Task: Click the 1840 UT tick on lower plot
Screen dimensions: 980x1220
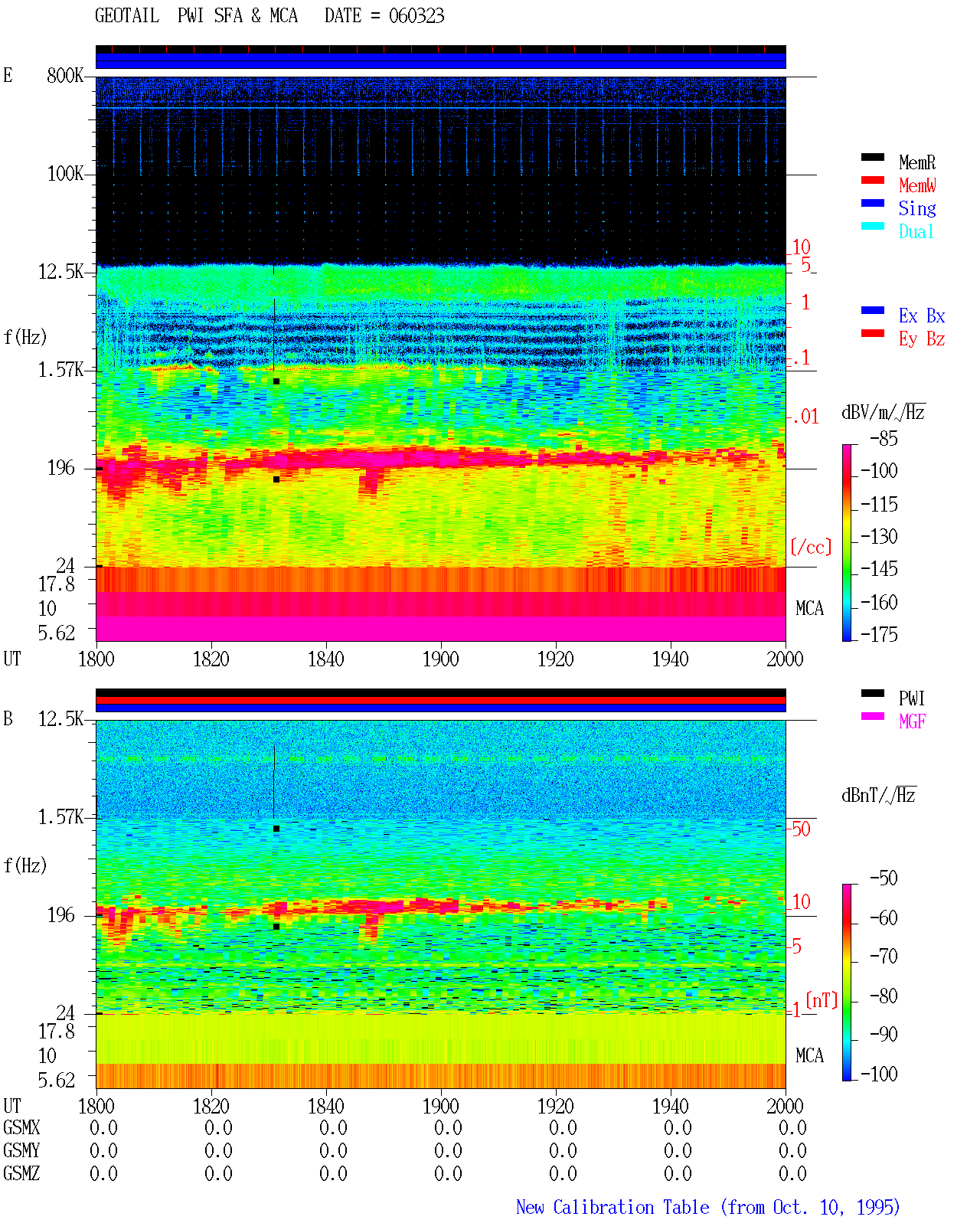Action: point(325,1106)
